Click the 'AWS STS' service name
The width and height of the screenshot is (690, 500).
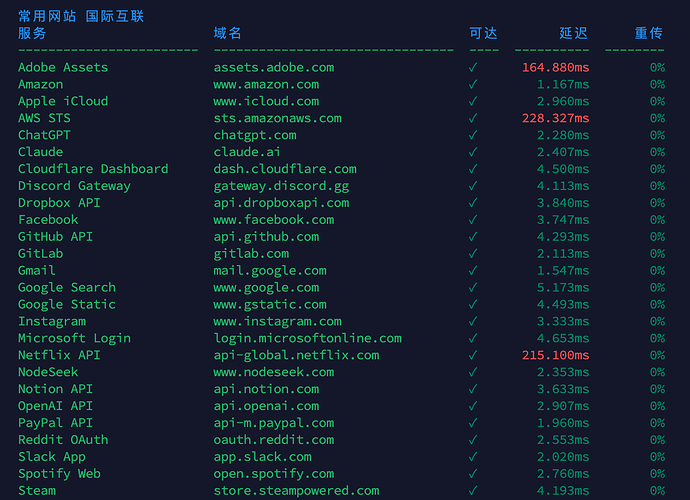(44, 118)
